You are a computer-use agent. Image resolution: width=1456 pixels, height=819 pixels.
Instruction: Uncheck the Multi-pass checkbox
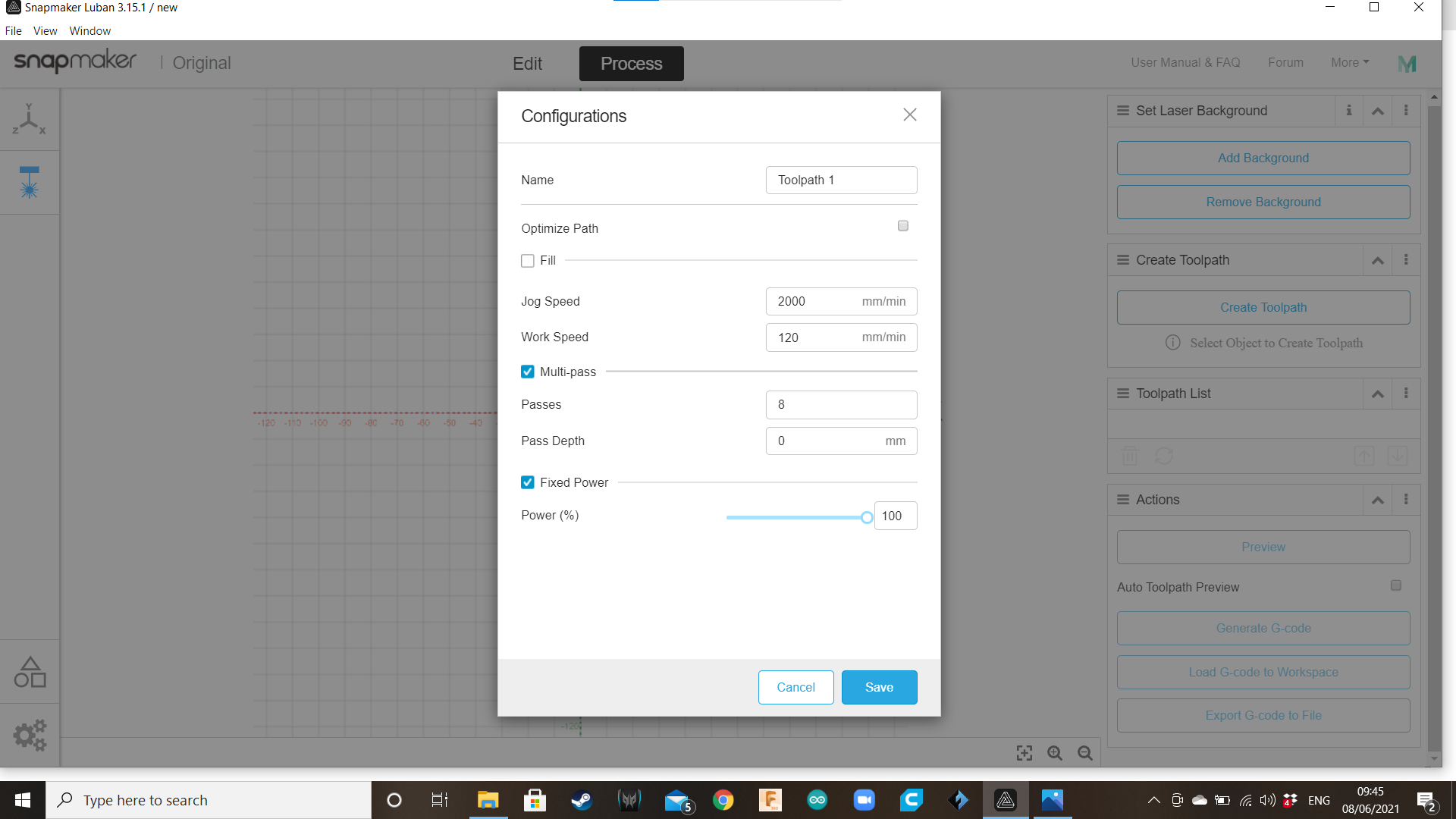tap(528, 372)
